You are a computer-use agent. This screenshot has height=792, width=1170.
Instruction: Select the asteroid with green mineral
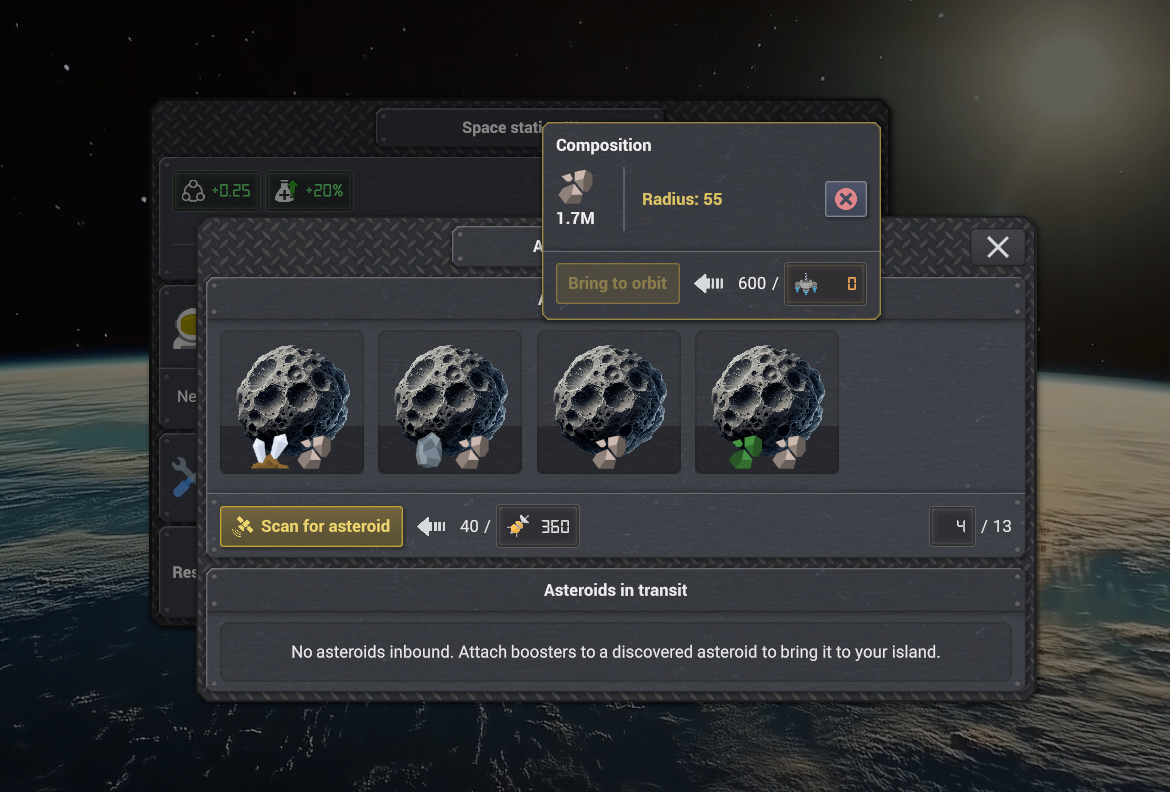click(x=767, y=402)
